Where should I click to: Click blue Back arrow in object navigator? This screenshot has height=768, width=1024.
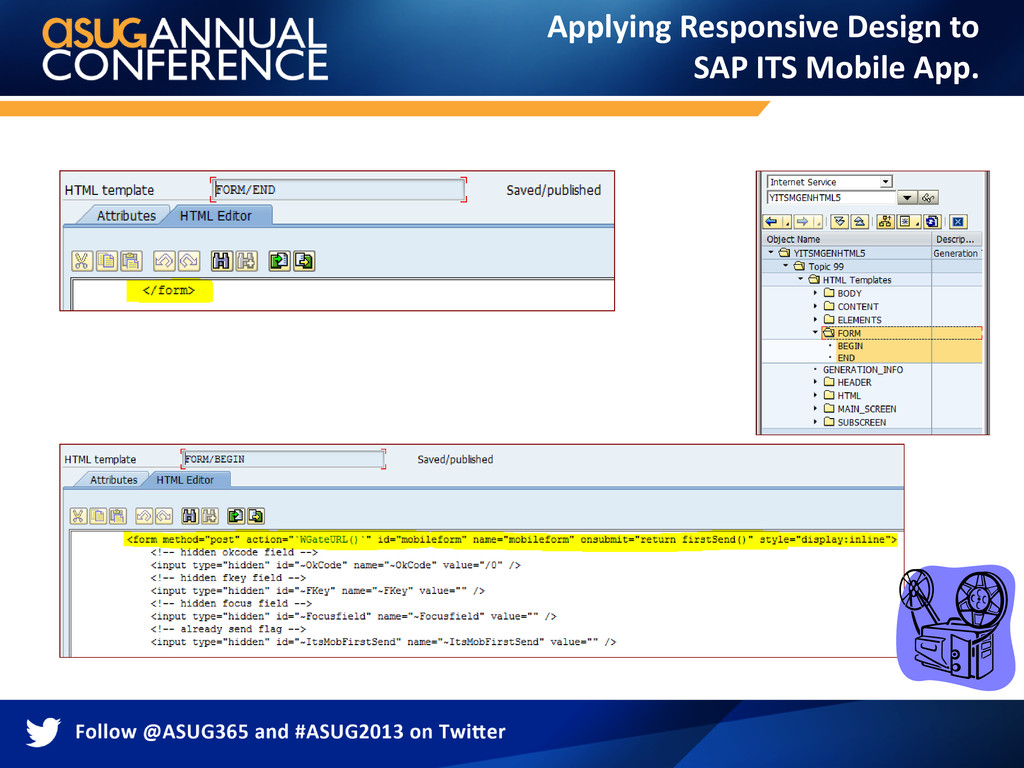pos(771,221)
